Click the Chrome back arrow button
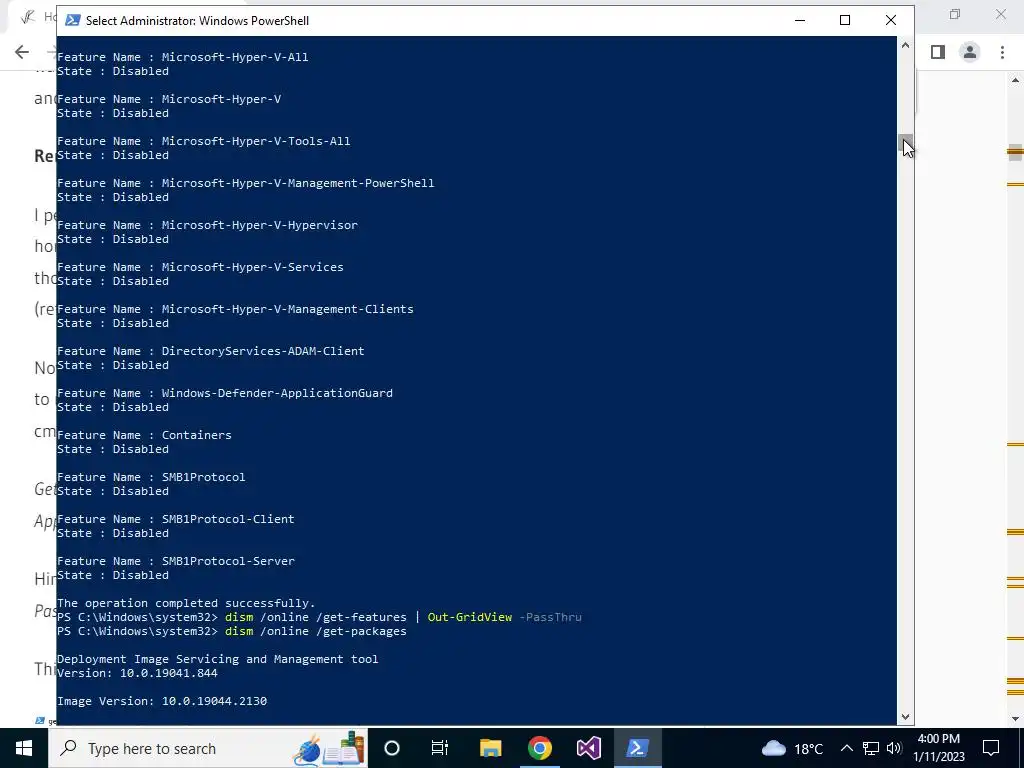Viewport: 1024px width, 768px height. click(22, 52)
